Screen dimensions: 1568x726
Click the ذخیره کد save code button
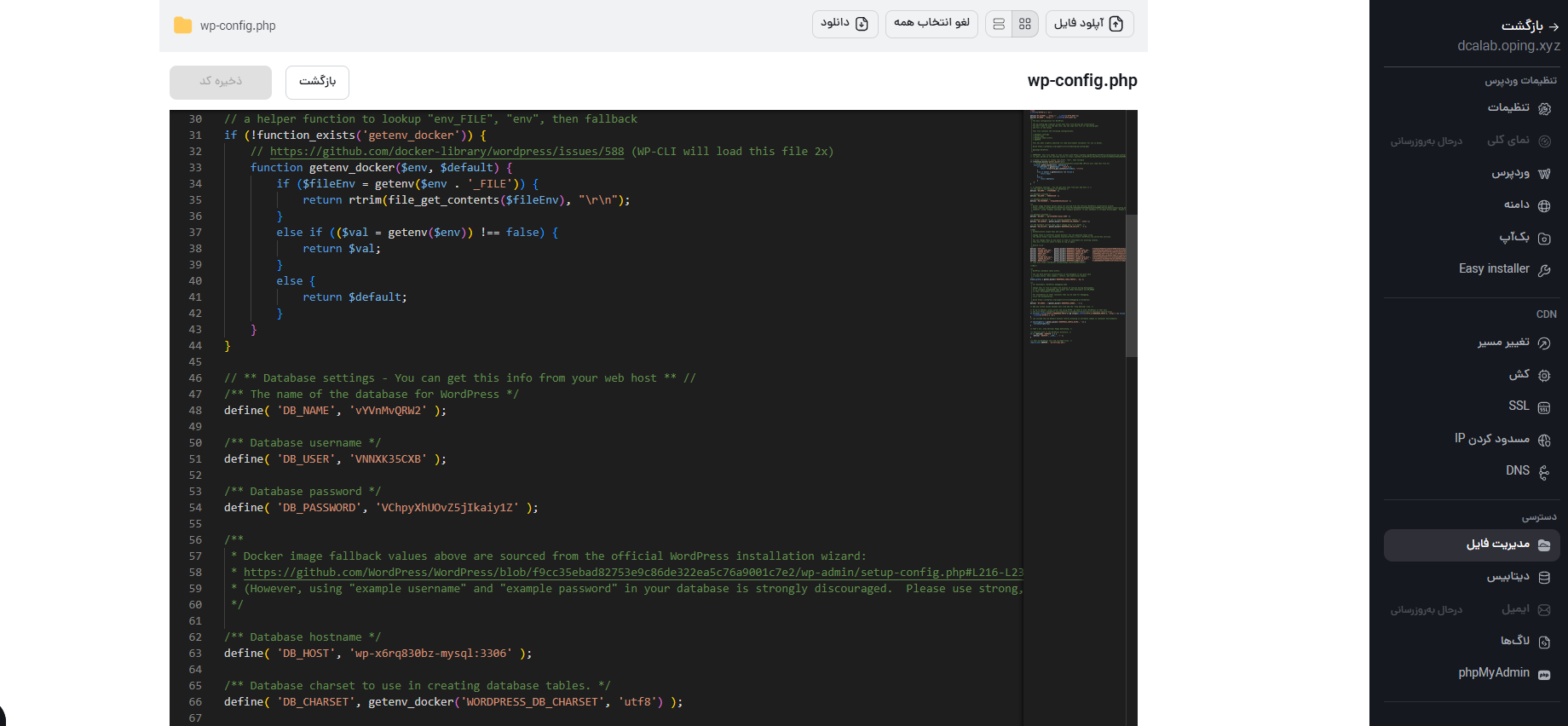221,82
